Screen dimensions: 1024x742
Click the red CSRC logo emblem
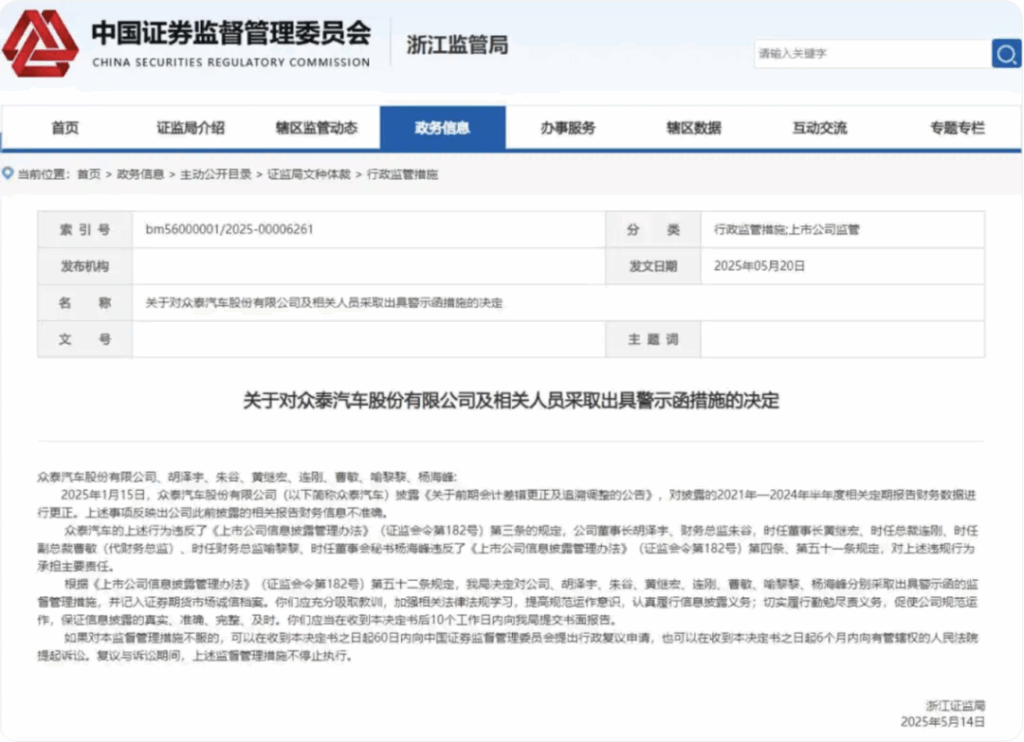click(x=40, y=44)
